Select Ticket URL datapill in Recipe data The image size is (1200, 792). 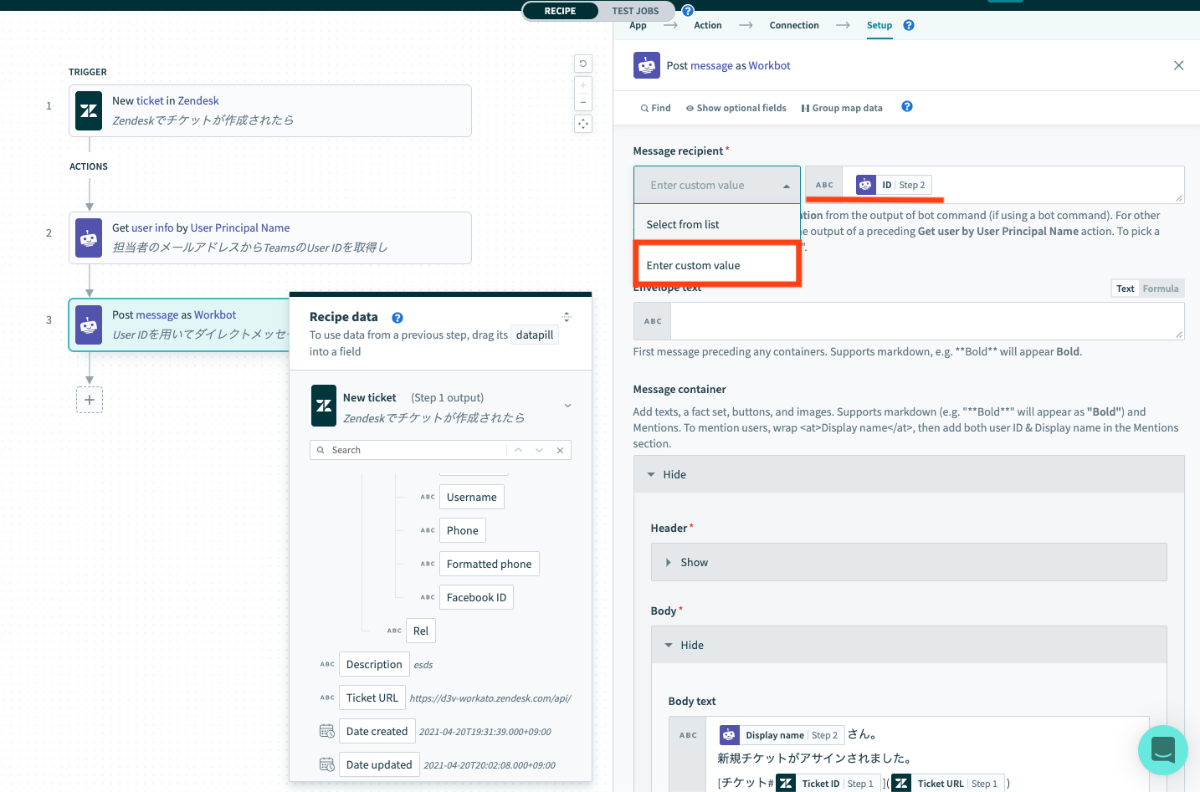click(x=372, y=698)
